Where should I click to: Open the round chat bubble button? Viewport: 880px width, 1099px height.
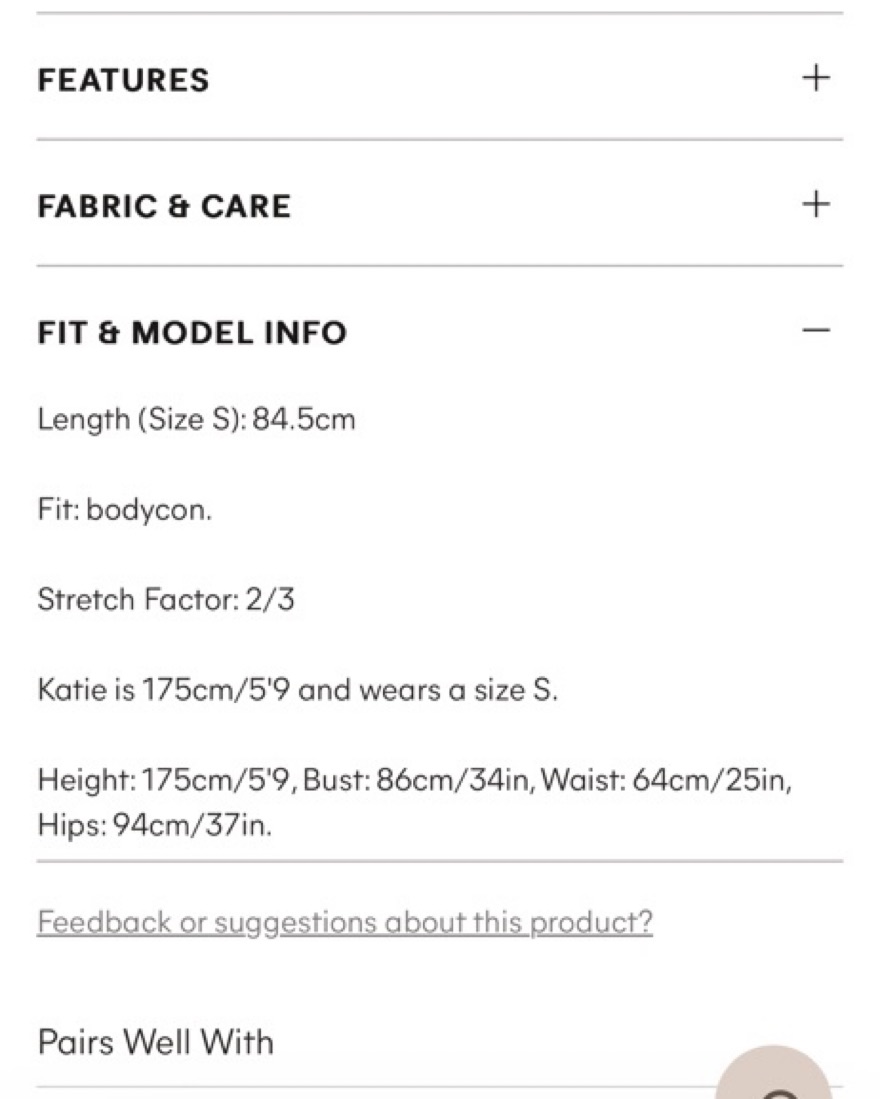[775, 1072]
